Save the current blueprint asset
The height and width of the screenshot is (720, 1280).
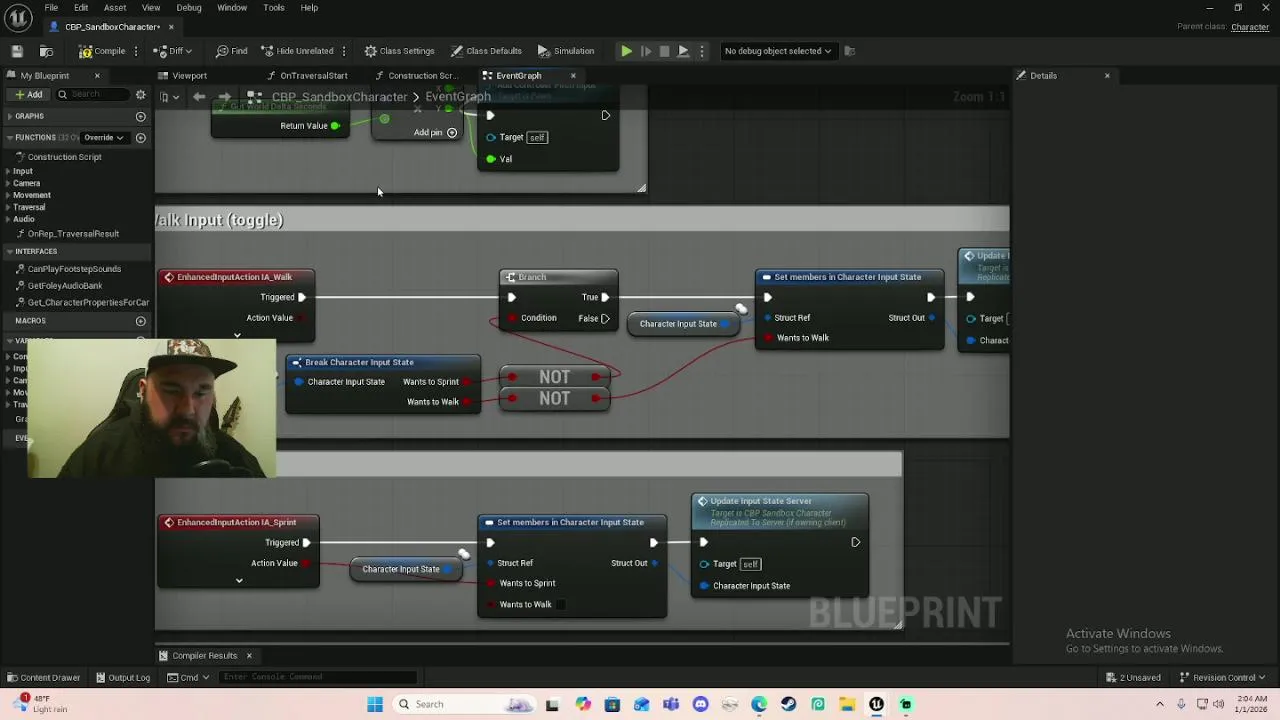pos(17,51)
